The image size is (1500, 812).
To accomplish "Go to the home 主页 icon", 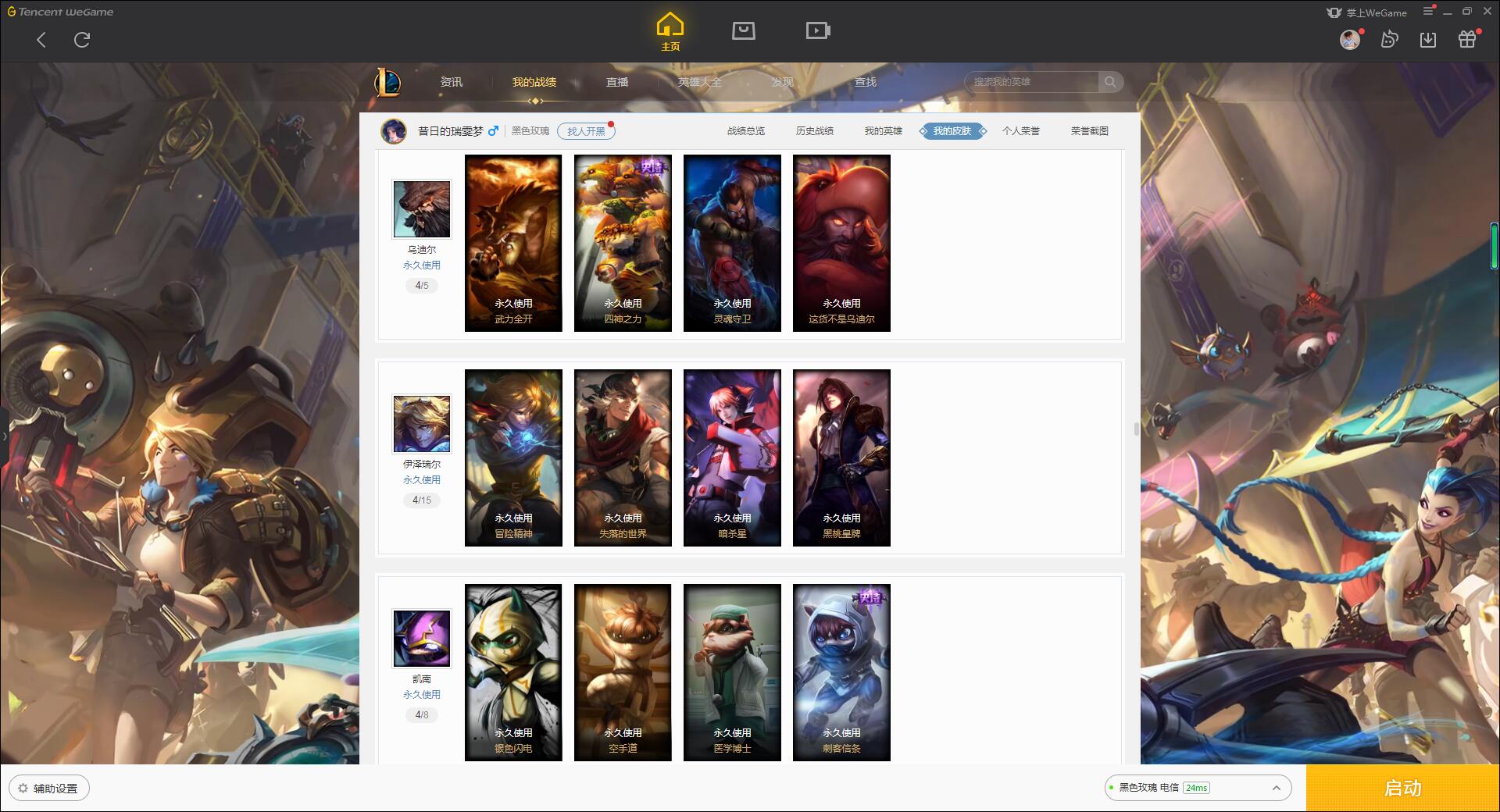I will point(670,31).
